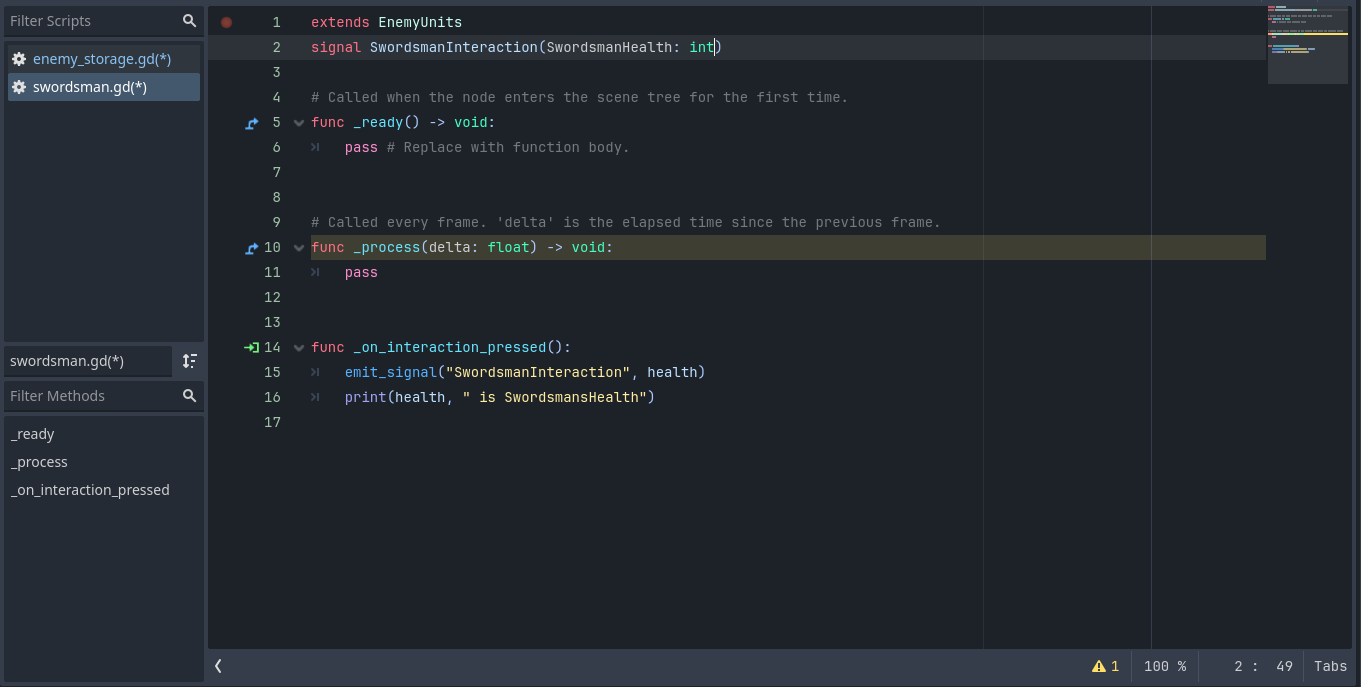
Task: Click the search icon in Filter Methods
Action: [x=189, y=396]
